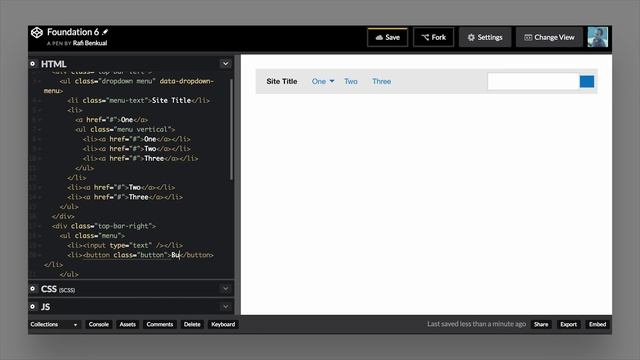Click the JS panel header
Image resolution: width=640 pixels, height=360 pixels.
point(131,307)
